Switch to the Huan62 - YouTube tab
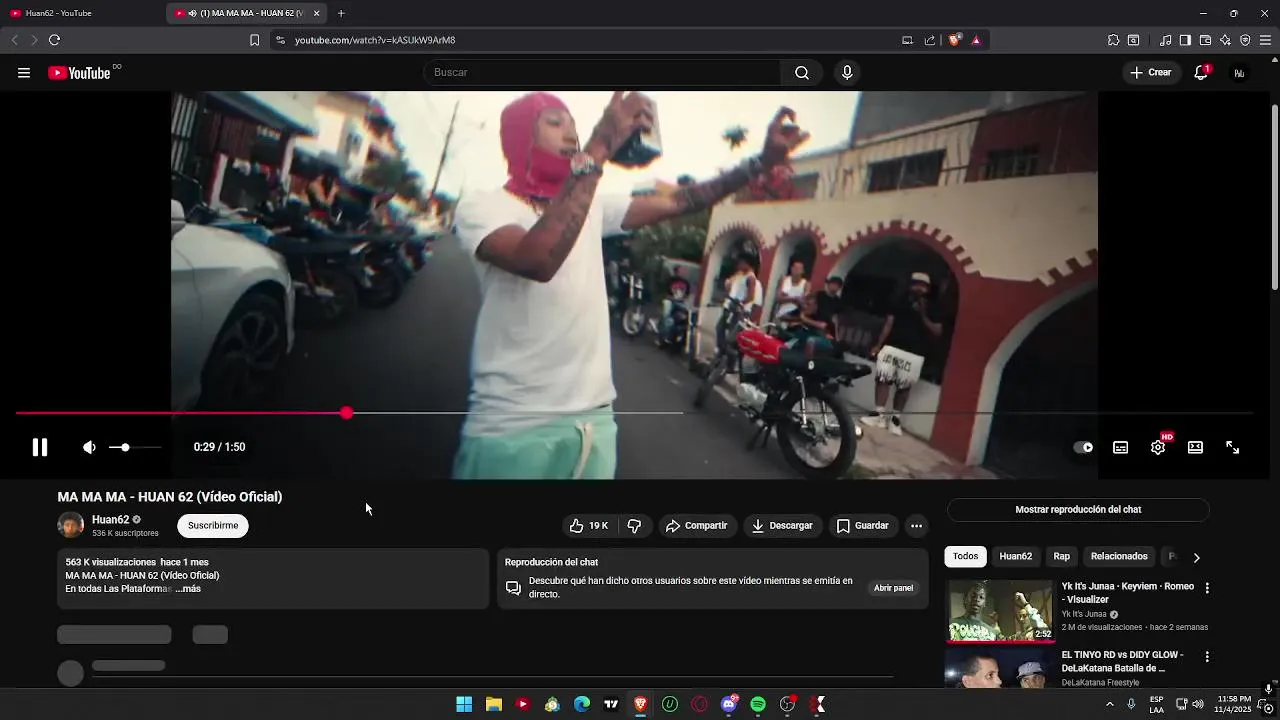Viewport: 1280px width, 720px height. click(80, 13)
